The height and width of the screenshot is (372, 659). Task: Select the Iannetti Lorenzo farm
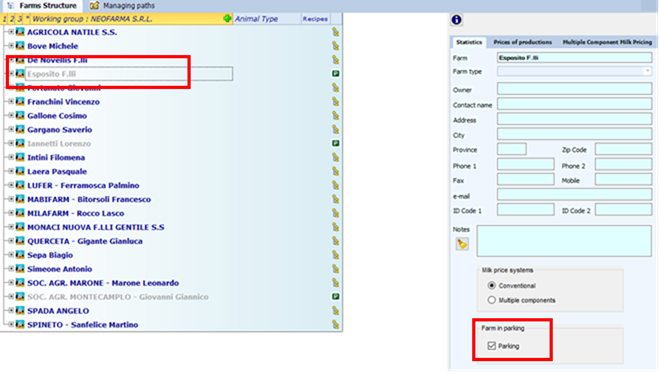[x=59, y=143]
